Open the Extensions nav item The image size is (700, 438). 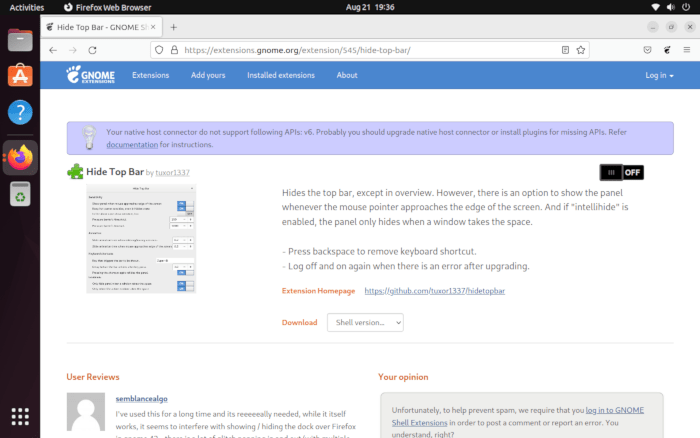pos(150,75)
